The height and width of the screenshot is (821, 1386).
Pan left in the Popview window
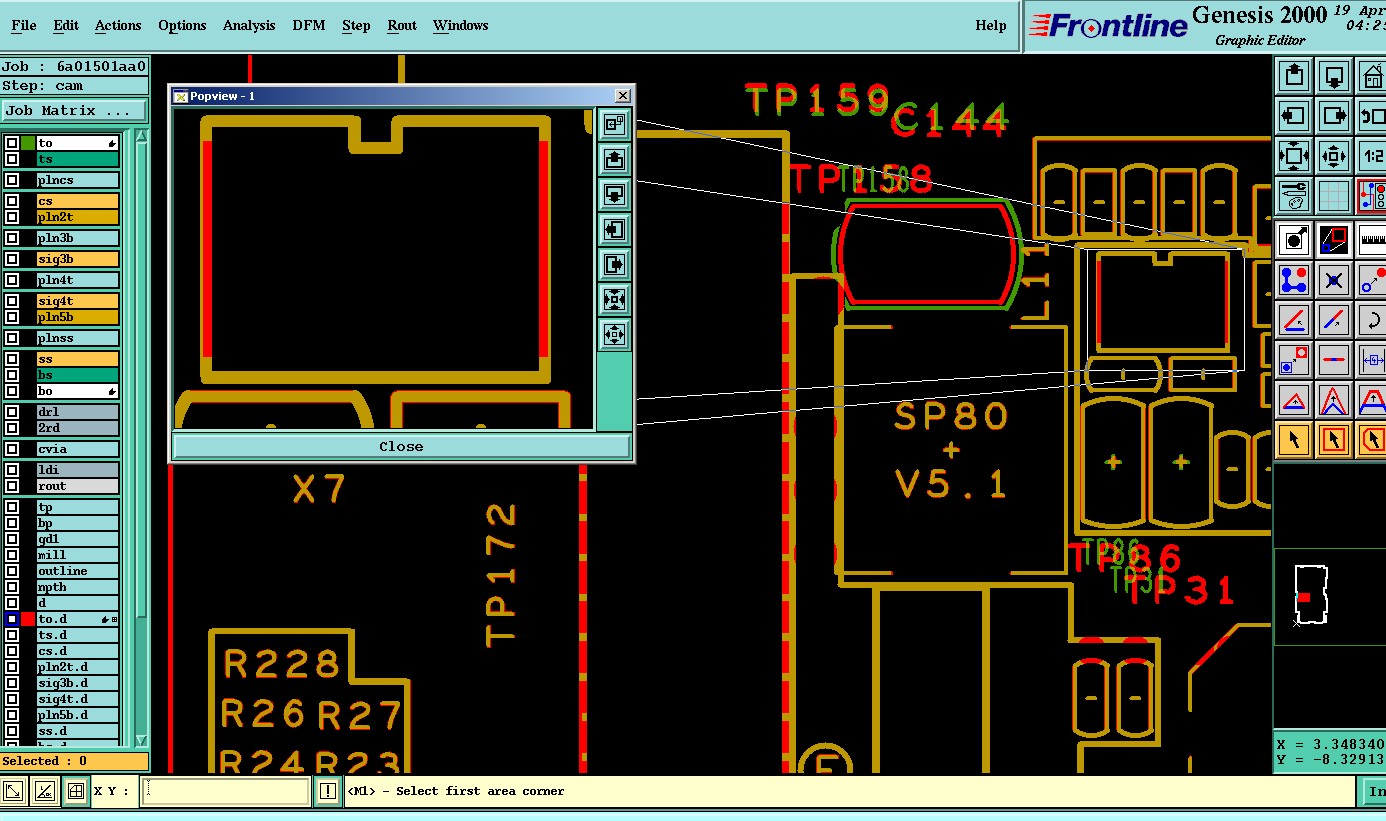click(614, 229)
